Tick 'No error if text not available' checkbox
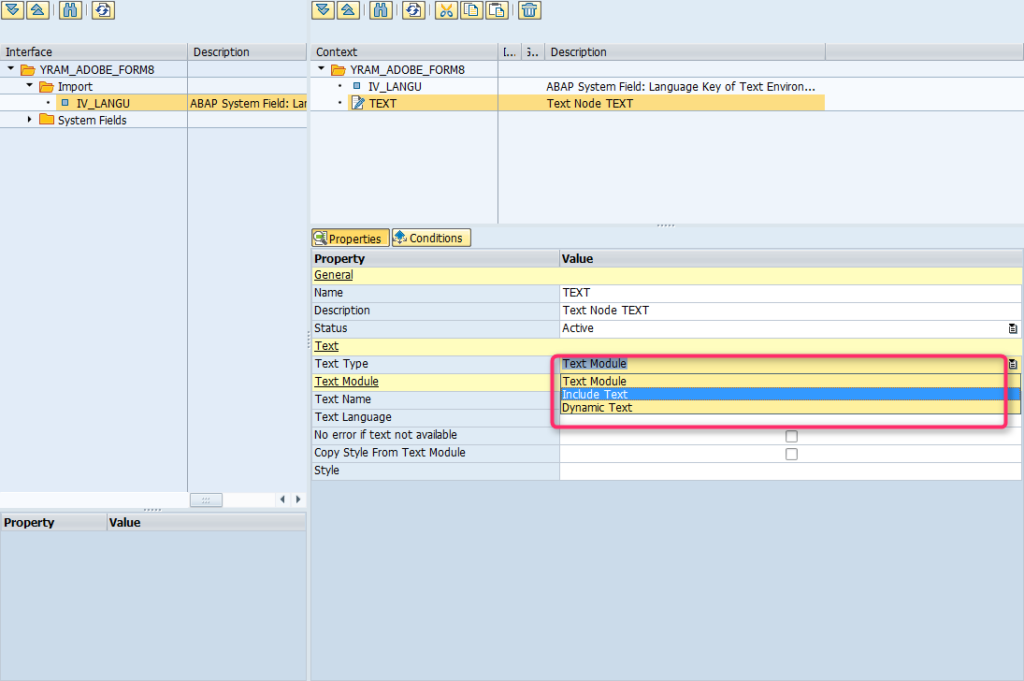 coord(792,436)
